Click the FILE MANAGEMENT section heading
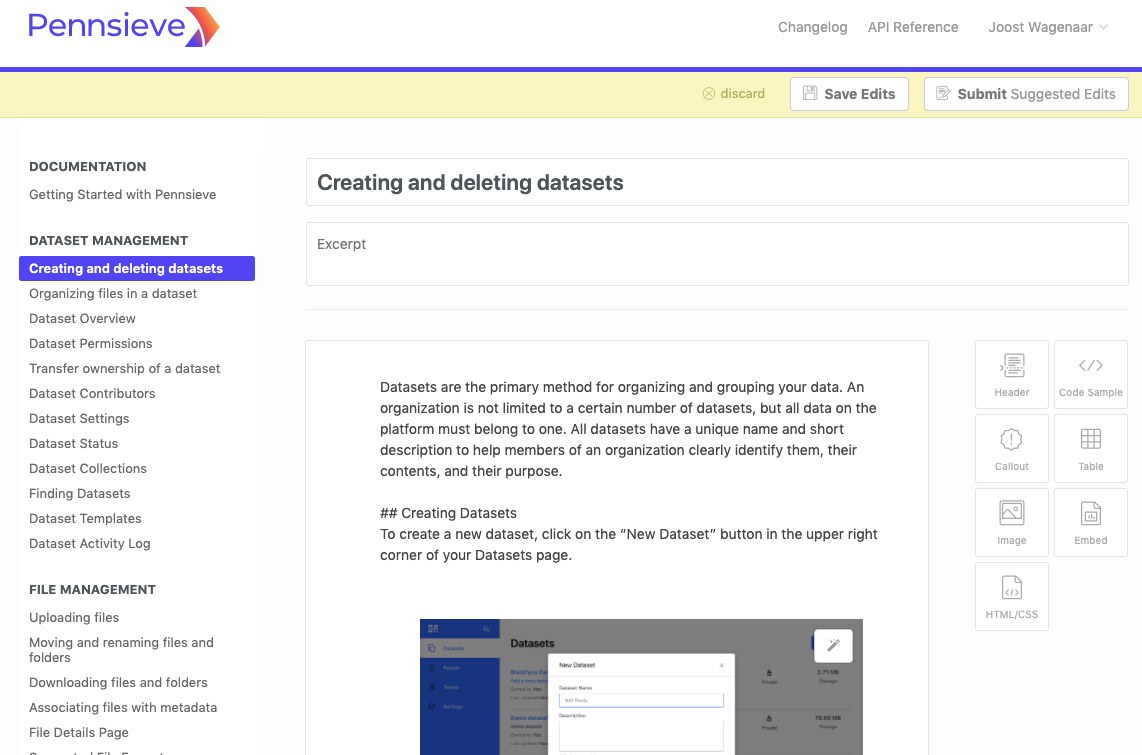1142x755 pixels. coord(92,590)
